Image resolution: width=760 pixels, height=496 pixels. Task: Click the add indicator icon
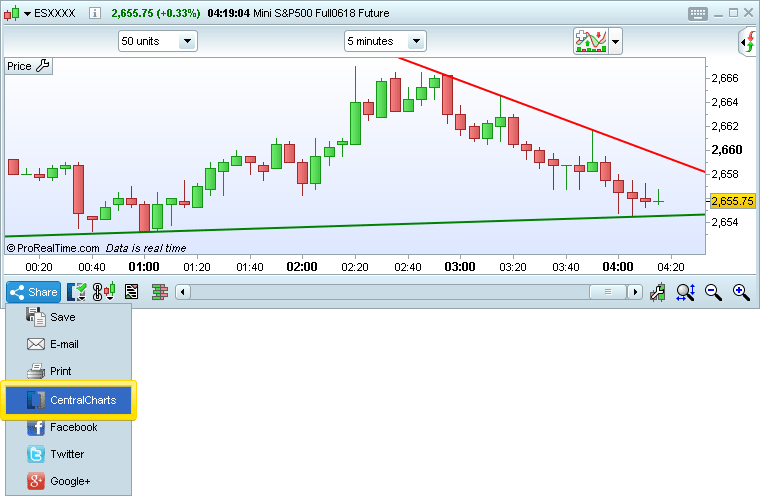590,41
